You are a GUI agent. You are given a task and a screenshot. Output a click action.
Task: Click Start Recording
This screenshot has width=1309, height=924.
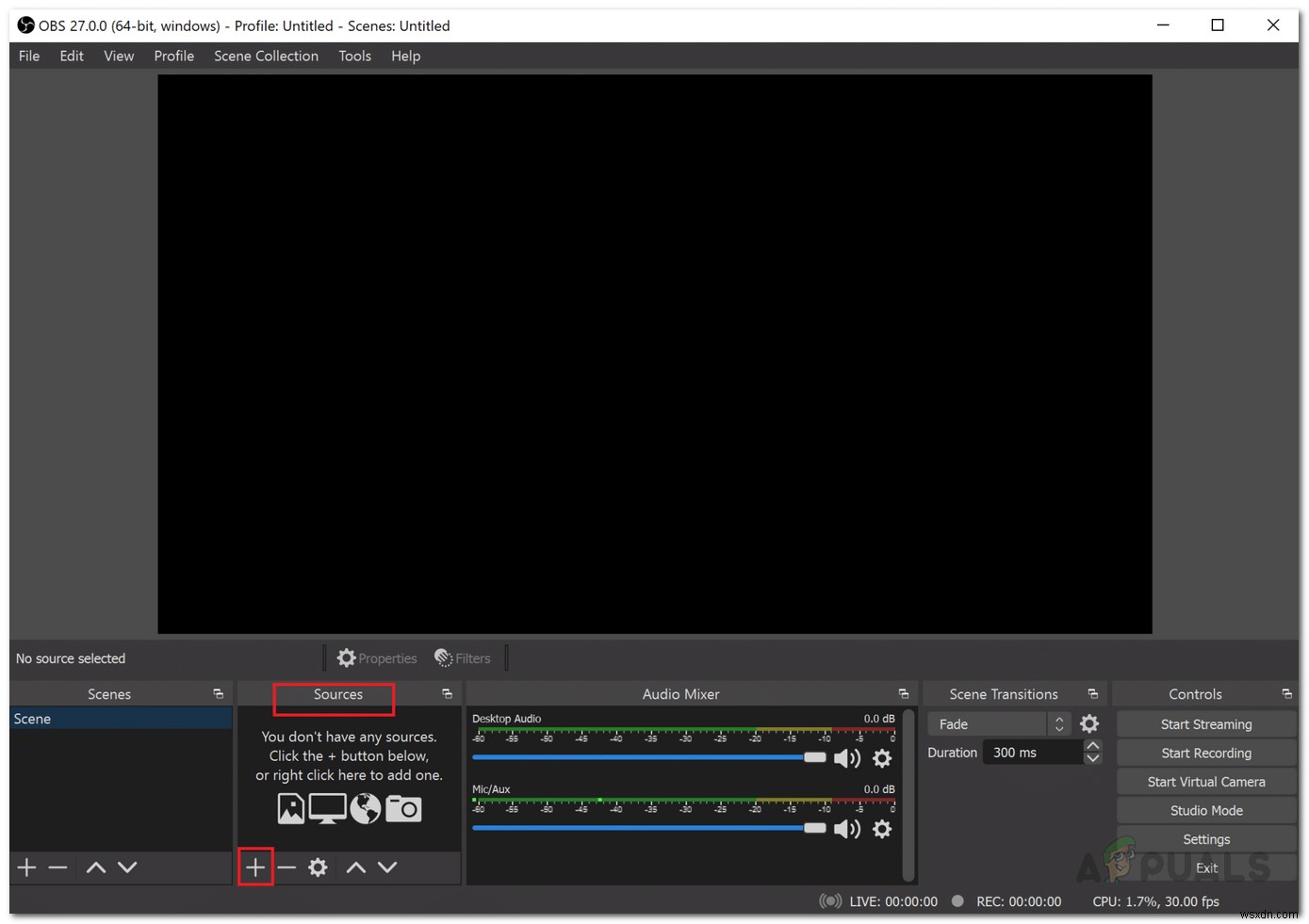pyautogui.click(x=1206, y=753)
